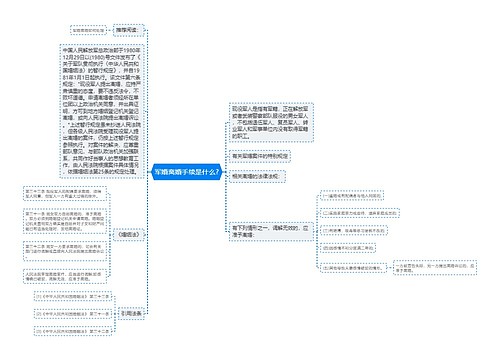Viewport: 500px width, 360px height.
Task: Select citation [3] 《中华人民共和国婚姻法》 第三十二条
Action: click(x=73, y=331)
